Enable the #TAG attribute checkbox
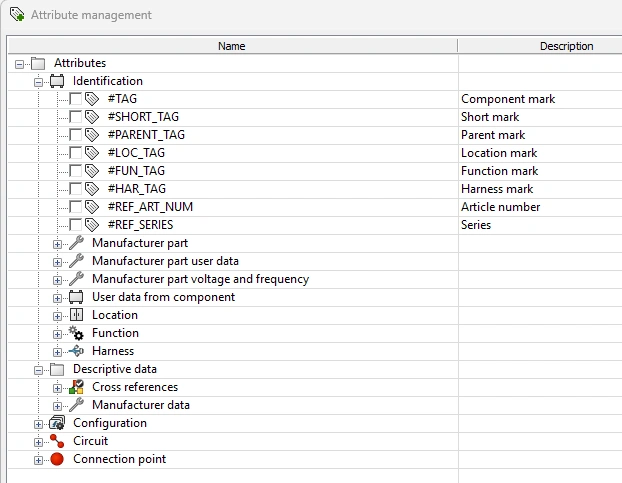The image size is (622, 483). coord(76,99)
